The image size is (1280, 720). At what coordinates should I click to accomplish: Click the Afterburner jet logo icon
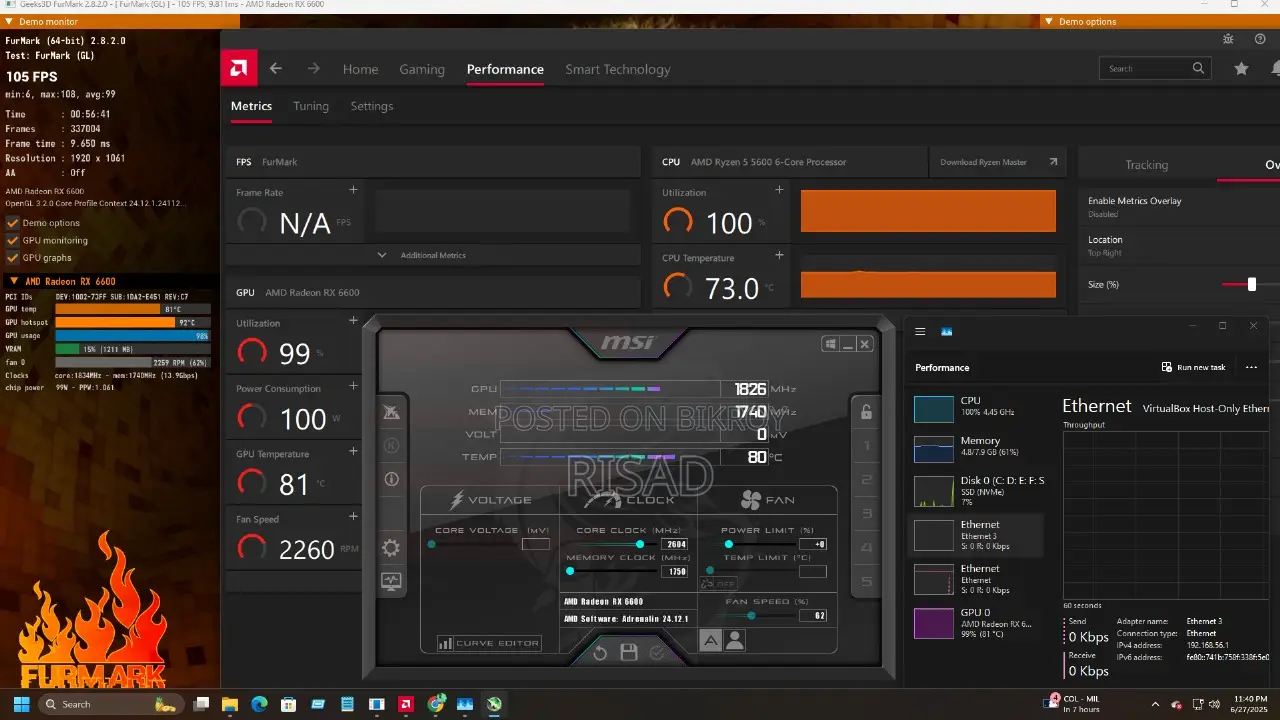click(391, 412)
